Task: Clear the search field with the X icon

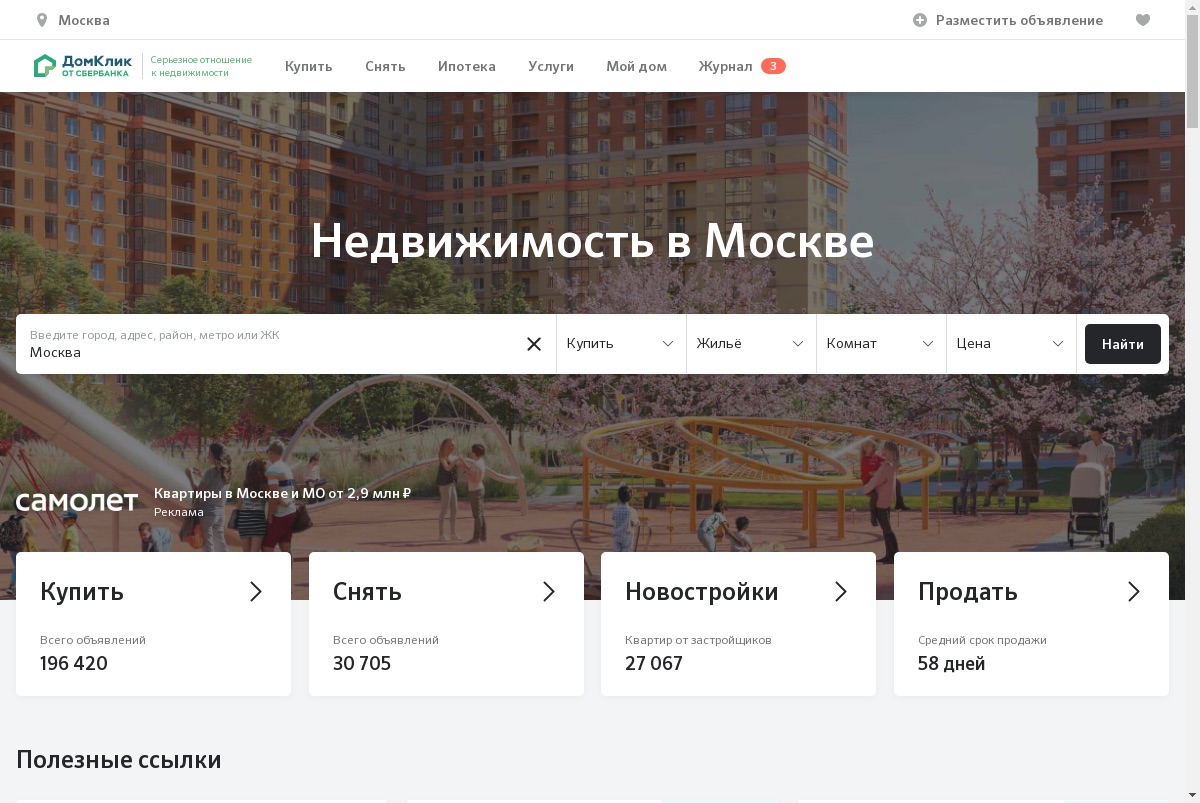Action: point(534,344)
